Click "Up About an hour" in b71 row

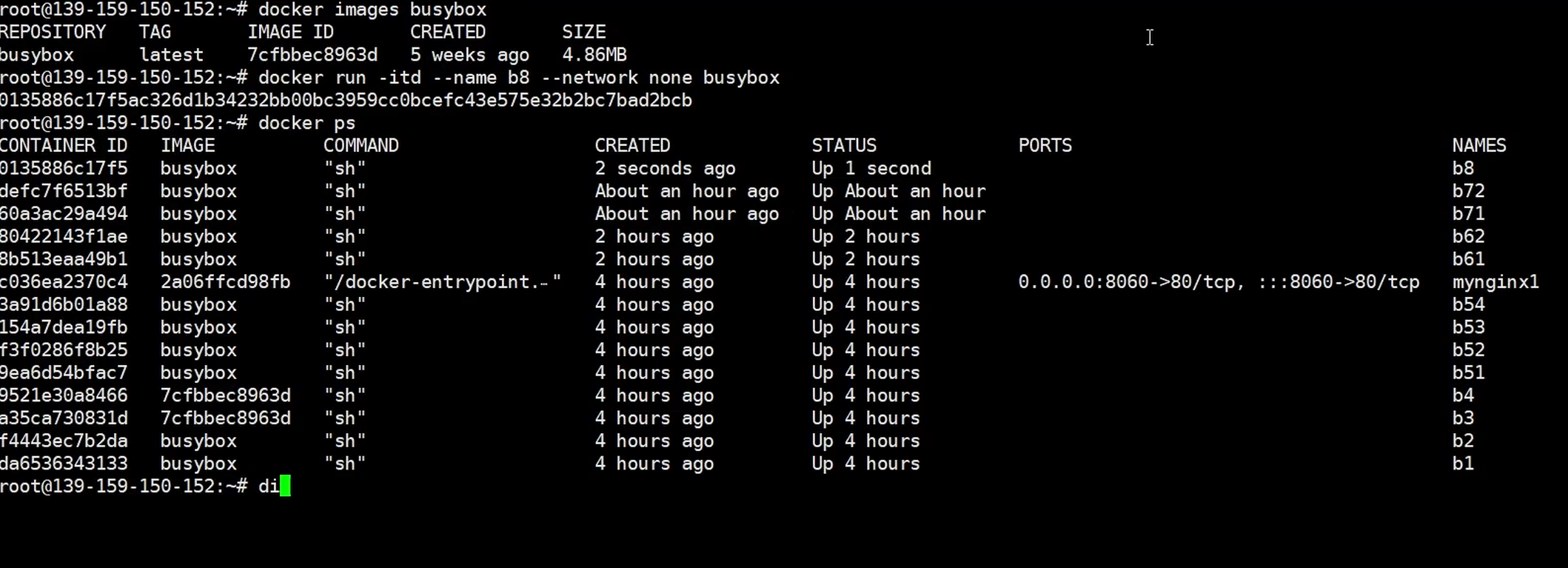coord(899,214)
